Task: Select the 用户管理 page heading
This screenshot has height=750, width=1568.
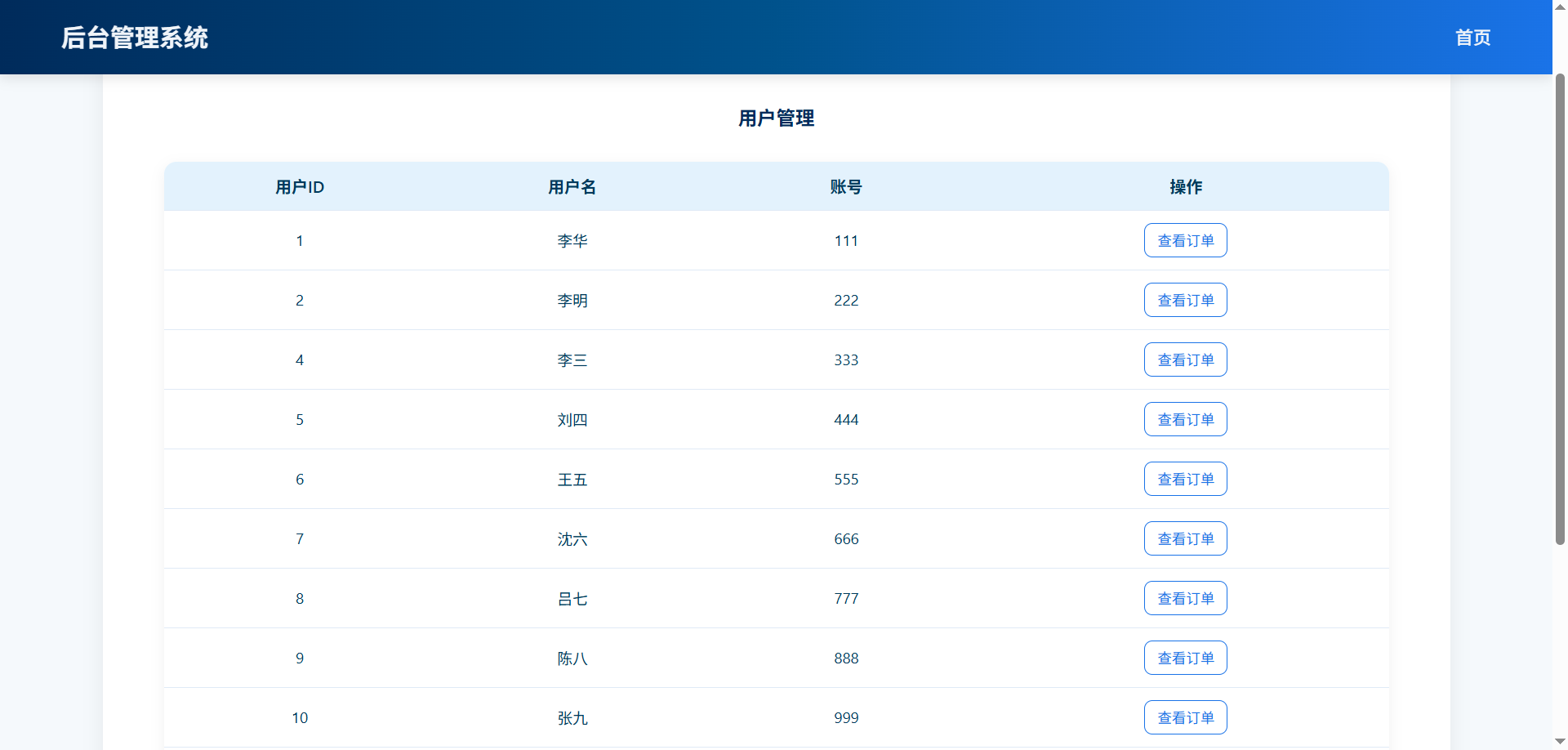Action: 776,118
